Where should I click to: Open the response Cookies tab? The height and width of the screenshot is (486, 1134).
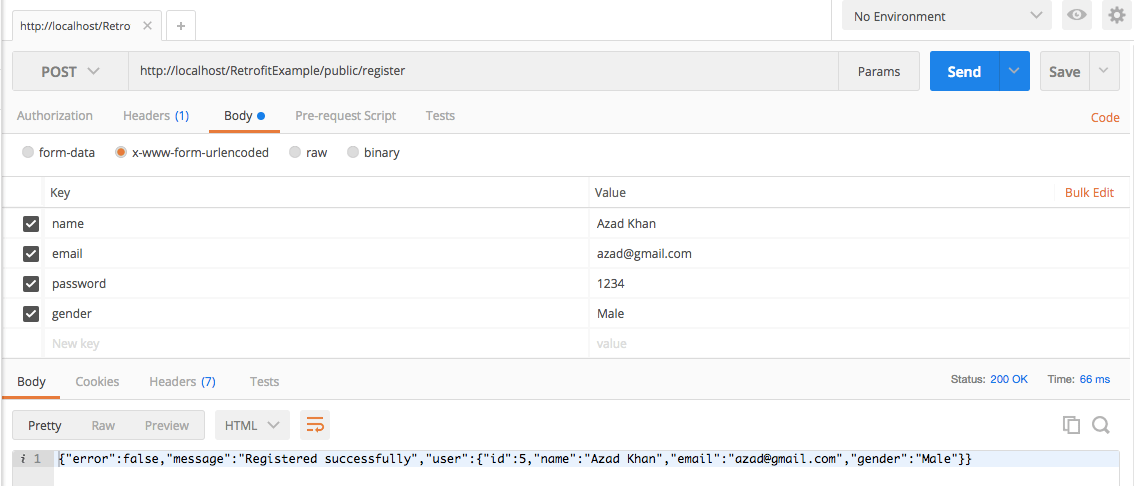coord(97,382)
